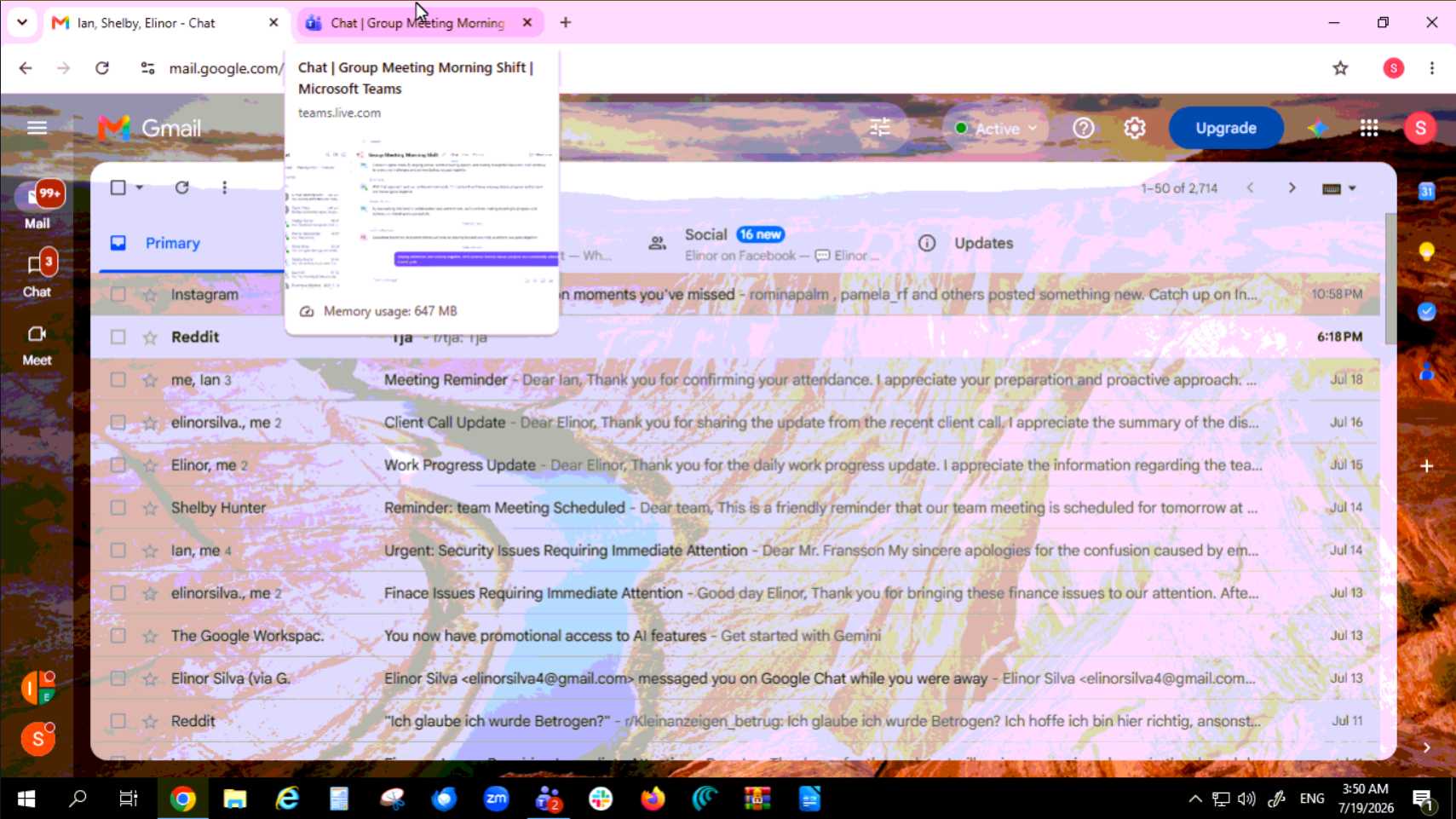The width and height of the screenshot is (1456, 819).
Task: Launch the Gemini sparkle icon
Action: (x=1317, y=128)
